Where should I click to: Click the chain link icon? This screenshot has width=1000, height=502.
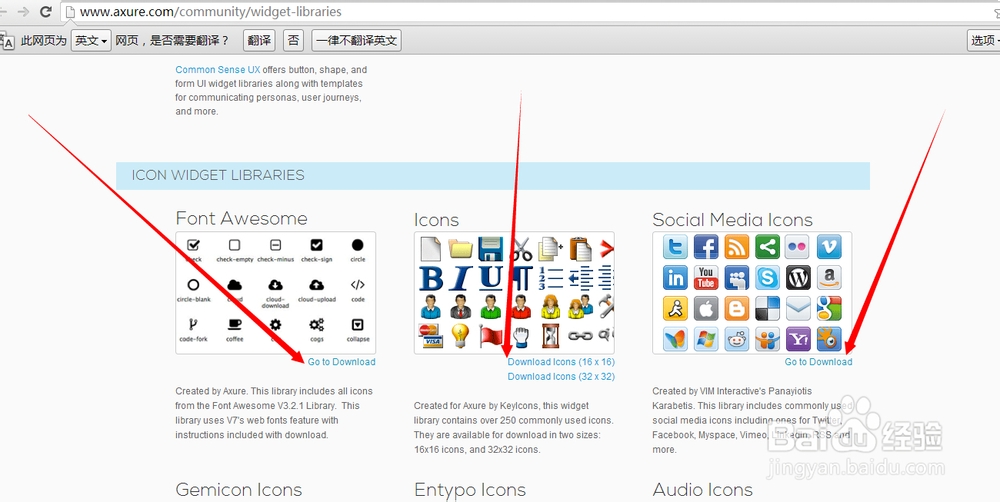pos(580,336)
